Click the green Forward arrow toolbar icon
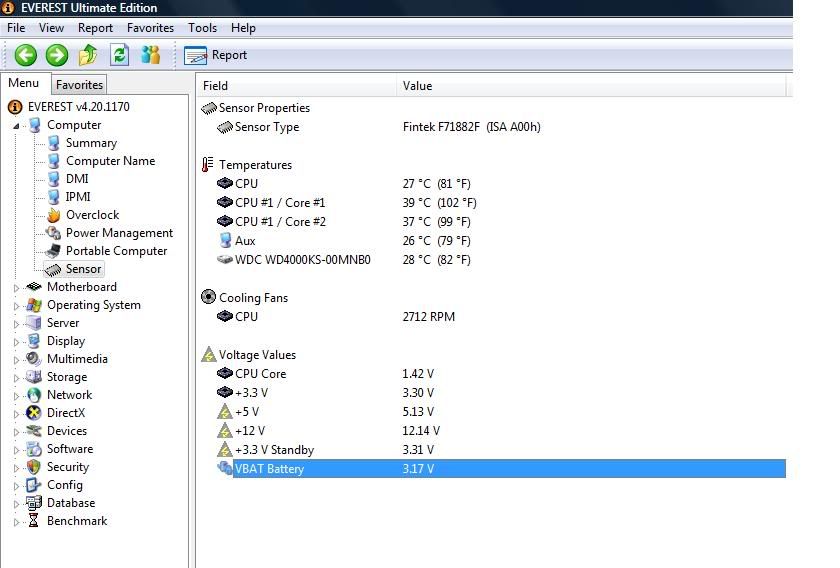The width and height of the screenshot is (840, 568). click(x=57, y=55)
